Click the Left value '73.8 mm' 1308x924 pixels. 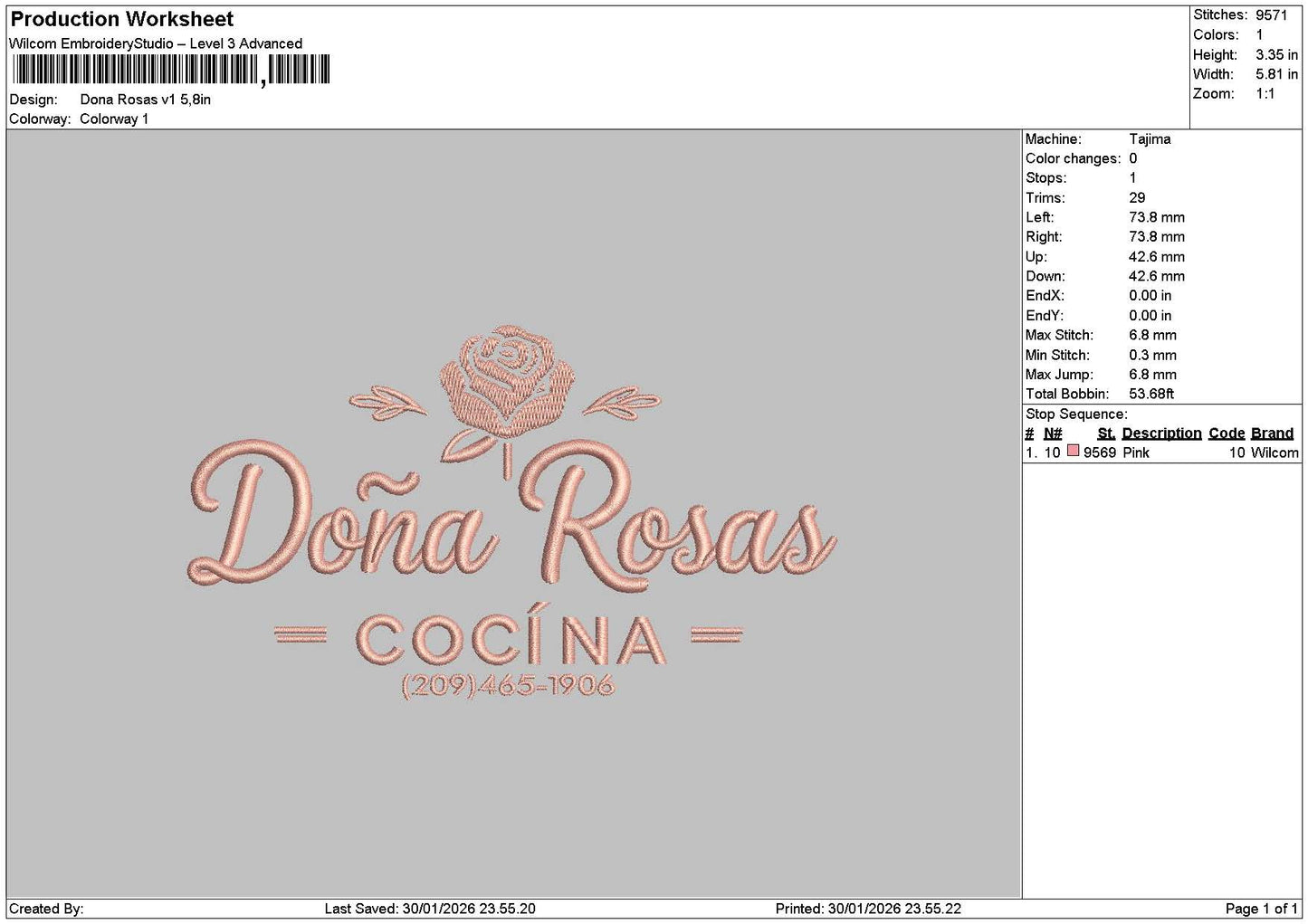tap(1157, 217)
